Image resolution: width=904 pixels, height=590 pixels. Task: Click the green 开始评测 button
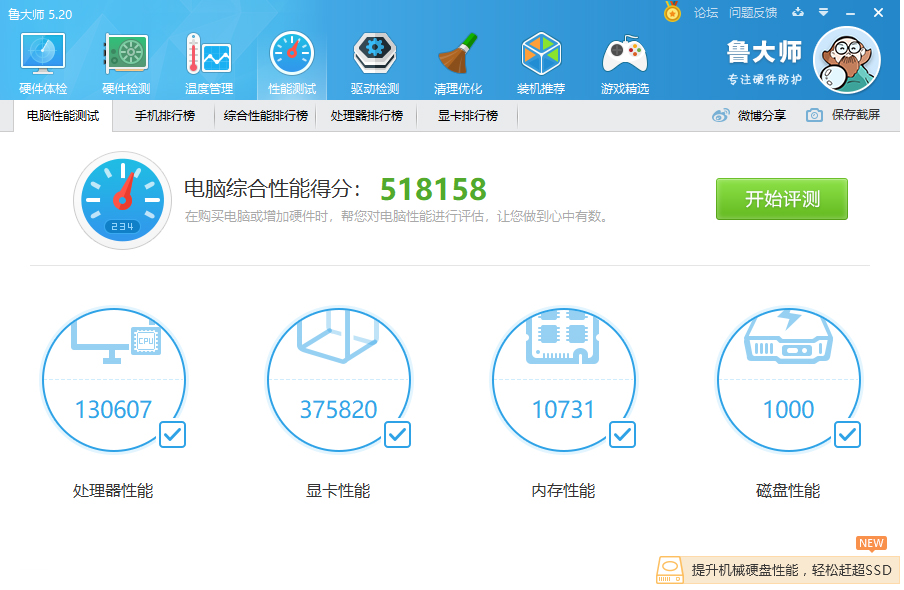tap(781, 199)
